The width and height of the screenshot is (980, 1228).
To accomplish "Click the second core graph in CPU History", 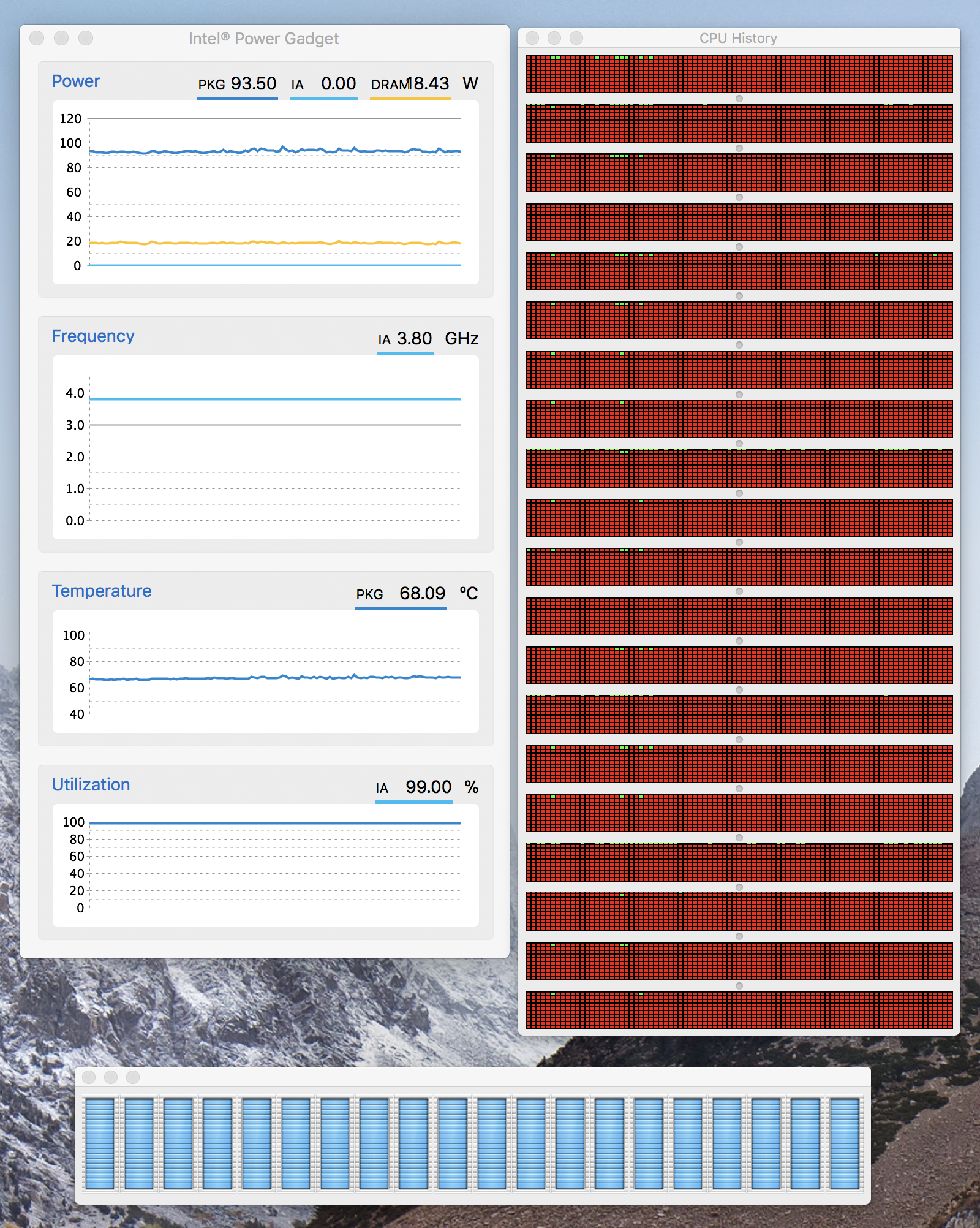I will point(739,123).
